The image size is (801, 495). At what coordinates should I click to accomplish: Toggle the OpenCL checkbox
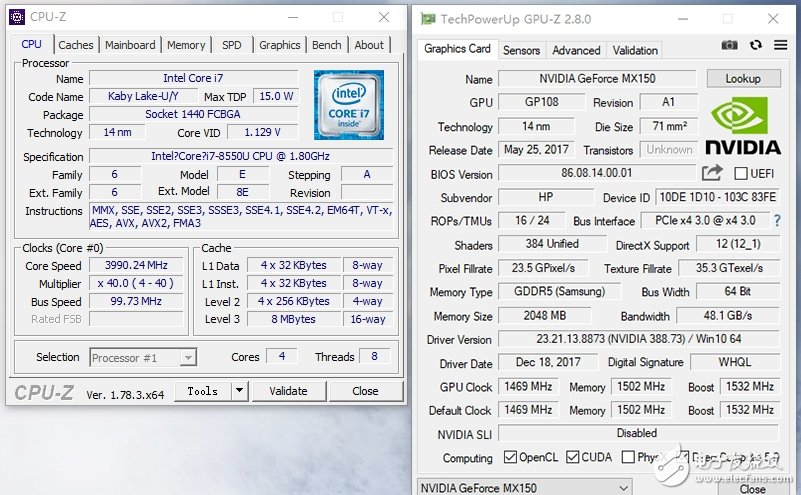click(x=510, y=457)
